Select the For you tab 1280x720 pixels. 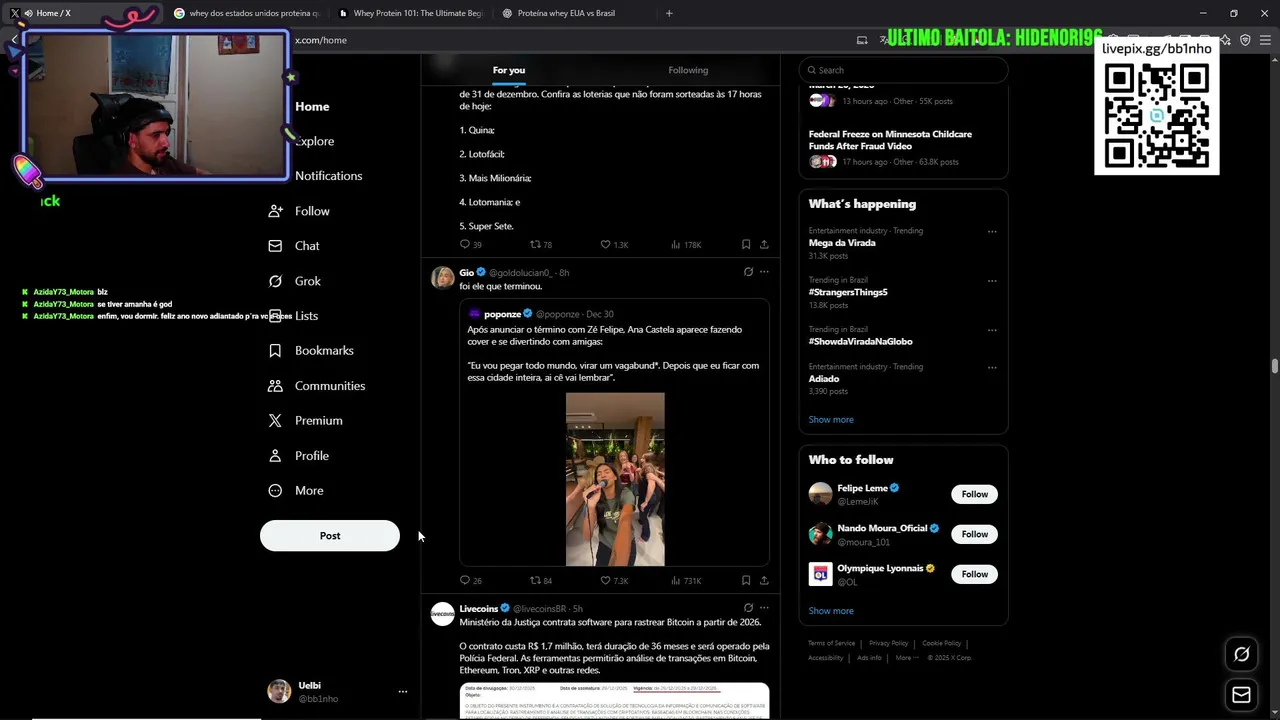coord(509,70)
